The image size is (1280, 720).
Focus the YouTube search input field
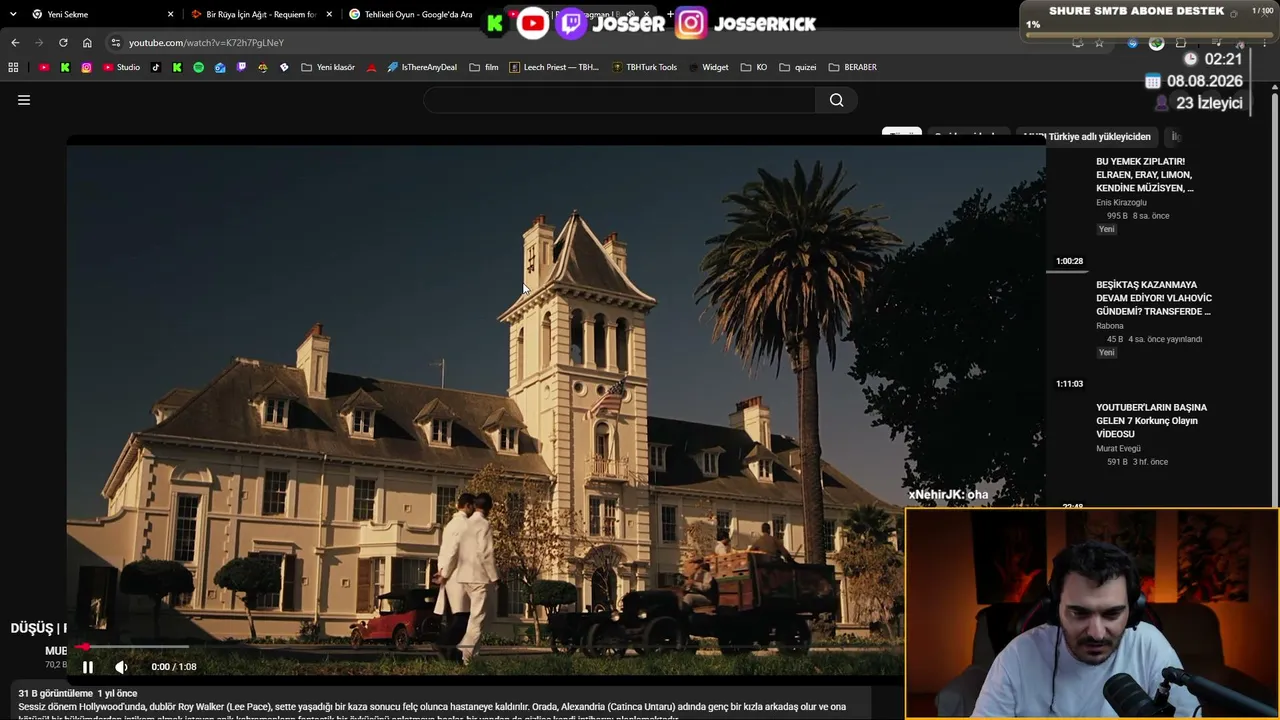[x=620, y=100]
